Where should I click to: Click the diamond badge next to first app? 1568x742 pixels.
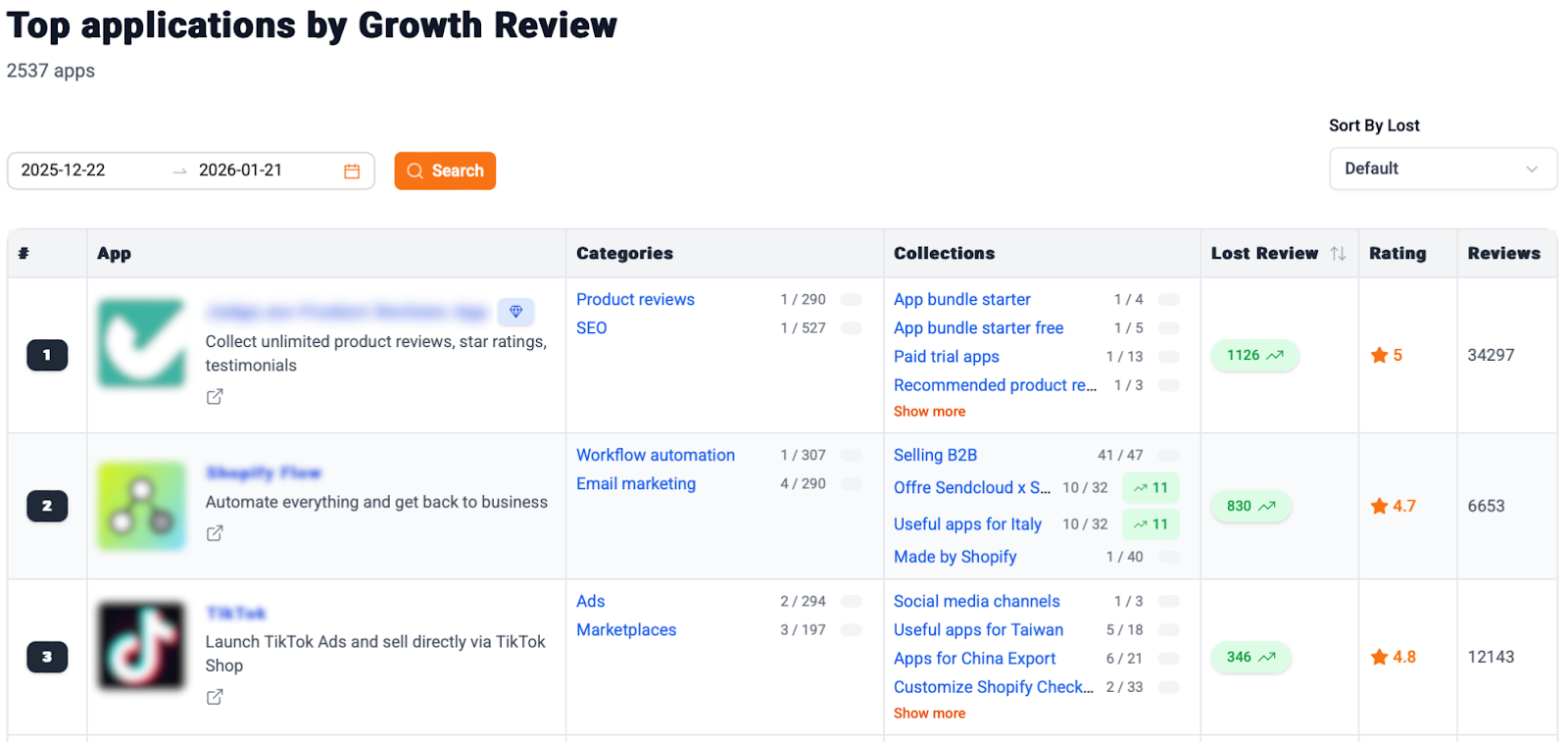point(515,312)
